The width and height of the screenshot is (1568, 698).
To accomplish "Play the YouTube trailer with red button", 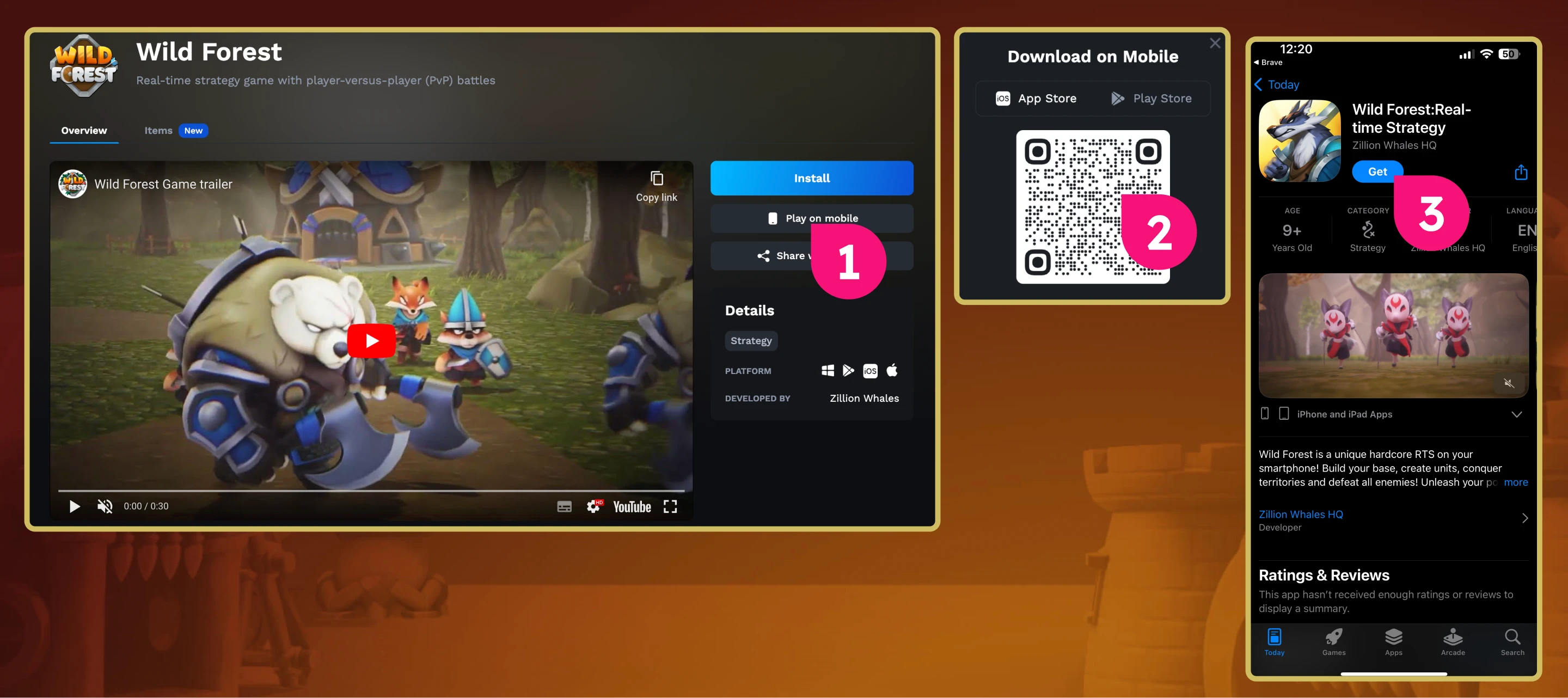I will pyautogui.click(x=371, y=341).
